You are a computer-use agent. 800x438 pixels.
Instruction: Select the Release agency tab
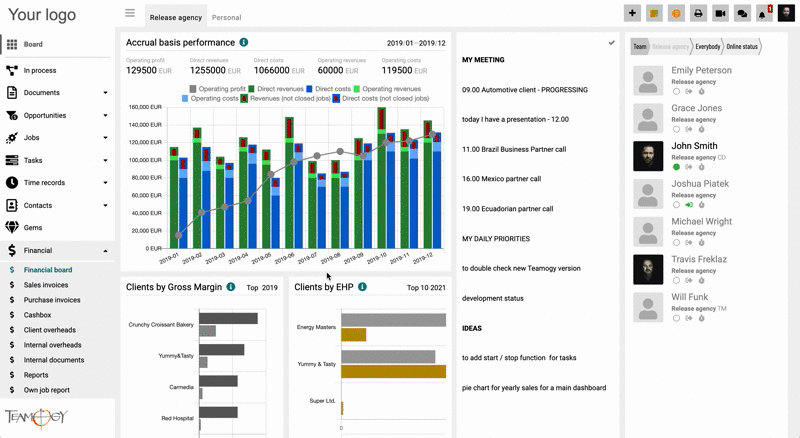coord(176,17)
